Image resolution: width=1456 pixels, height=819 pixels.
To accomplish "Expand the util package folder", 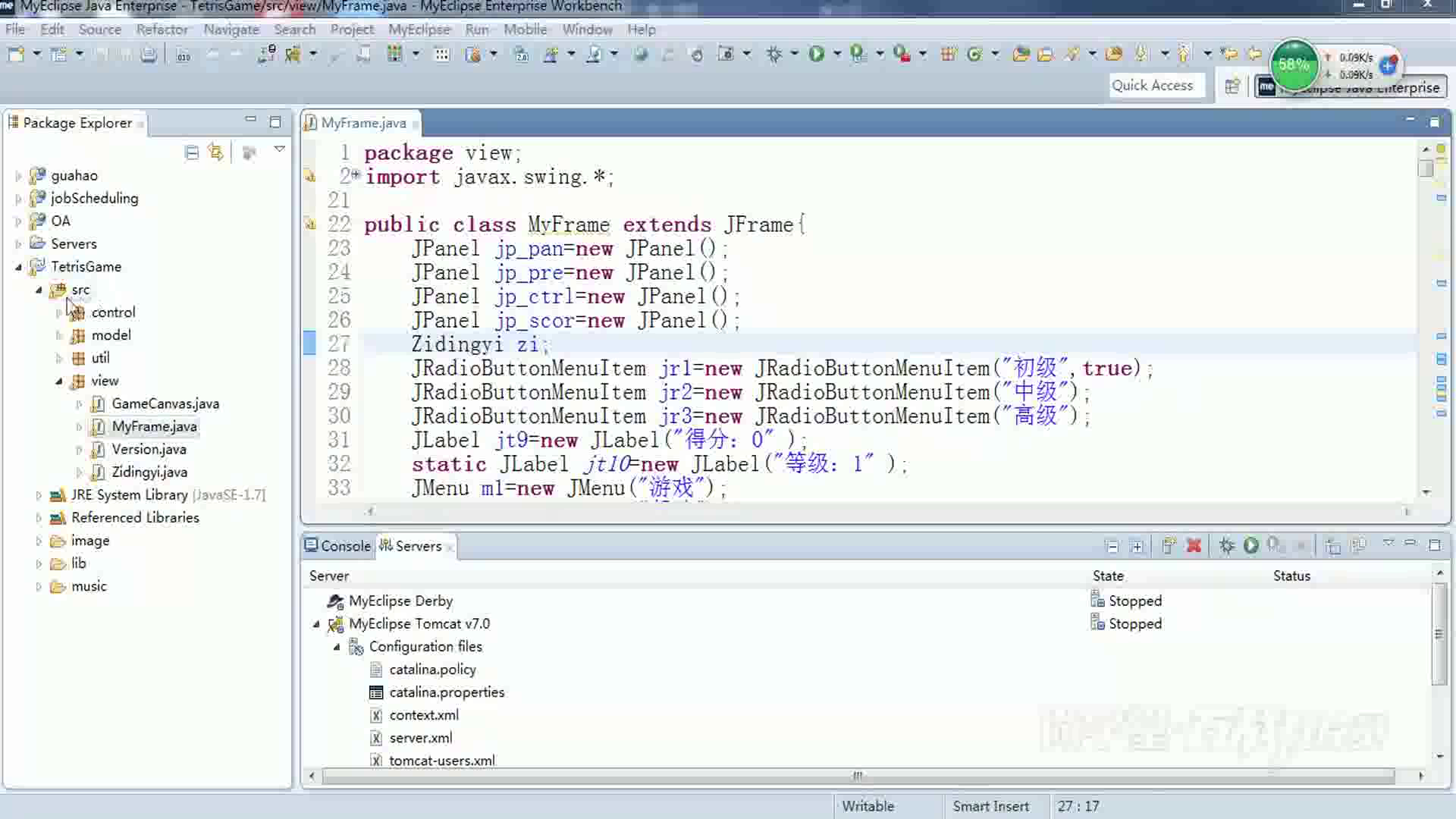I will pos(59,357).
